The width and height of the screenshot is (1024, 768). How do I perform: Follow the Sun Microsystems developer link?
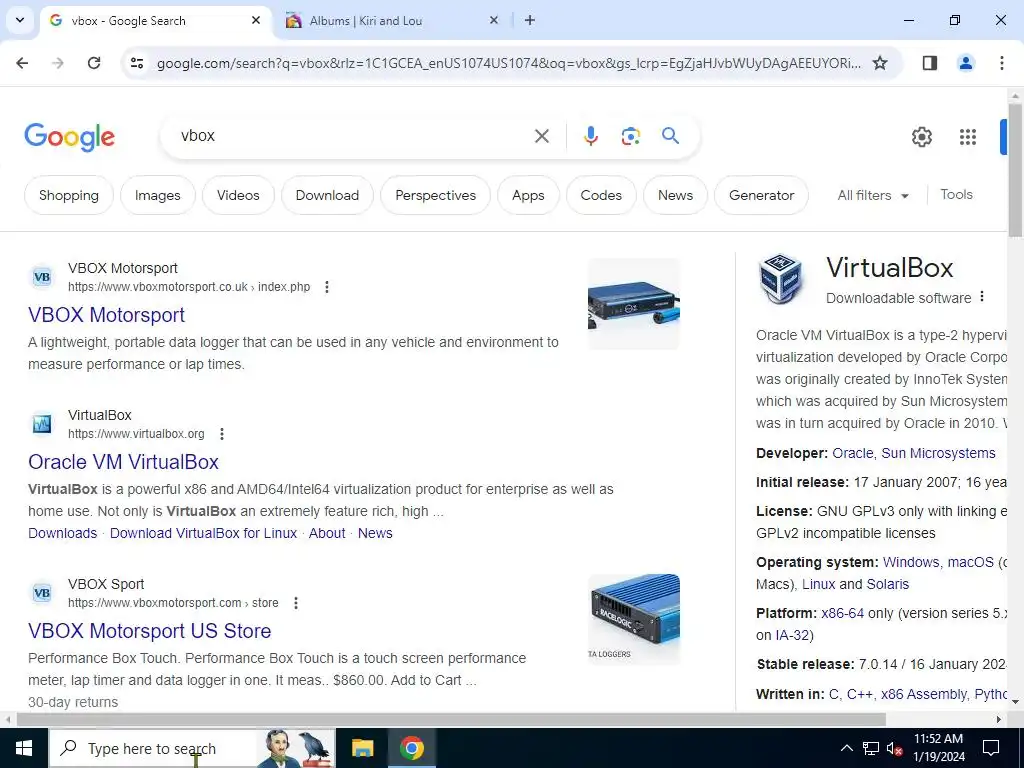pyautogui.click(x=938, y=453)
